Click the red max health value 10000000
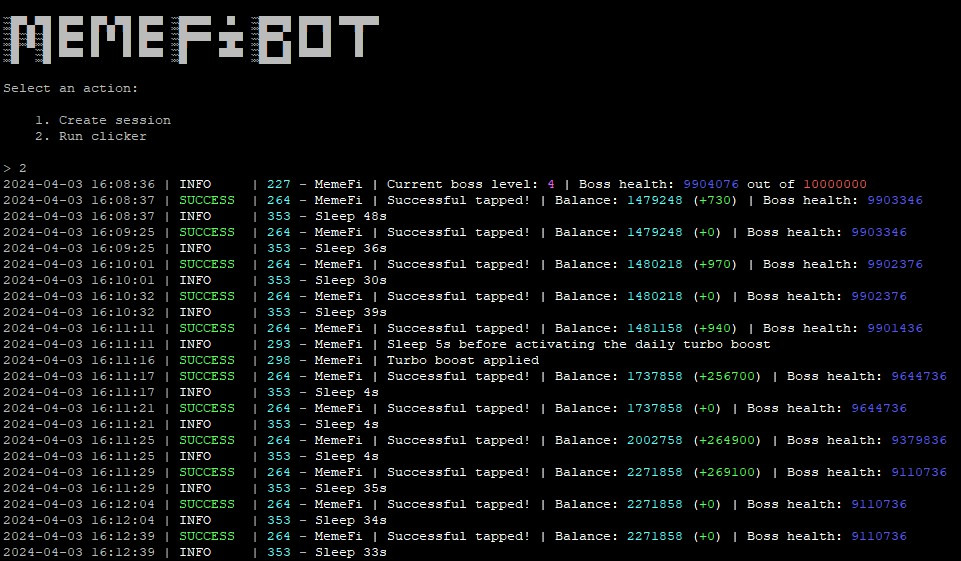 click(835, 184)
